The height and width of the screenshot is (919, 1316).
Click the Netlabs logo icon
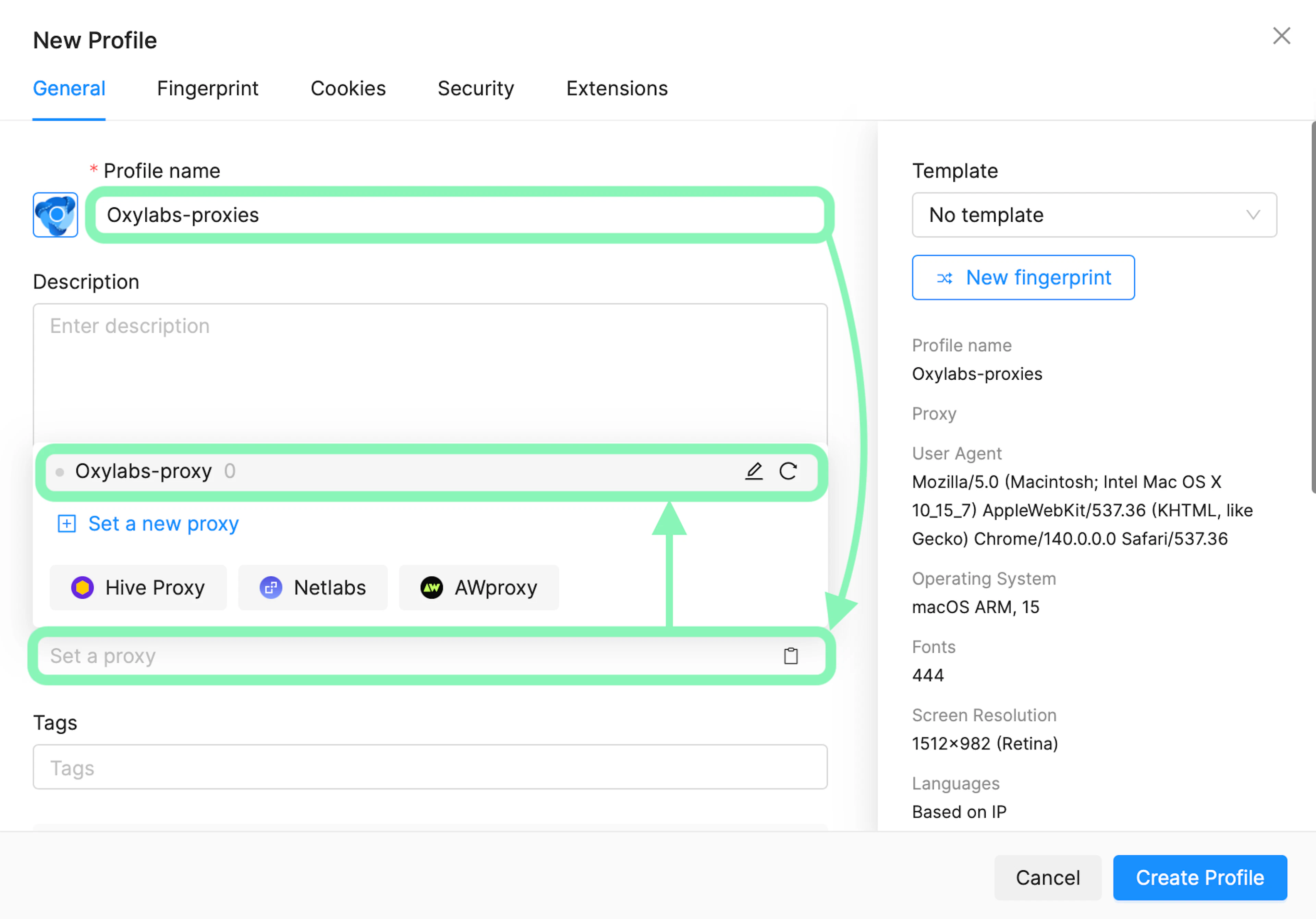(x=271, y=587)
